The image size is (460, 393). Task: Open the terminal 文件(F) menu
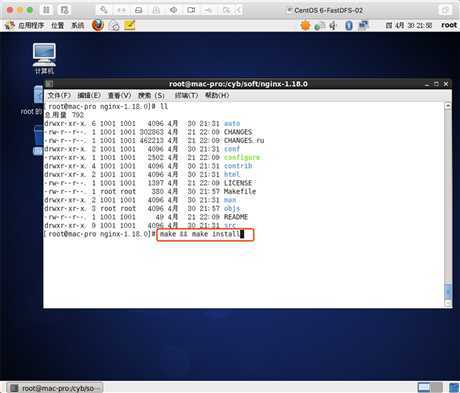pos(59,95)
